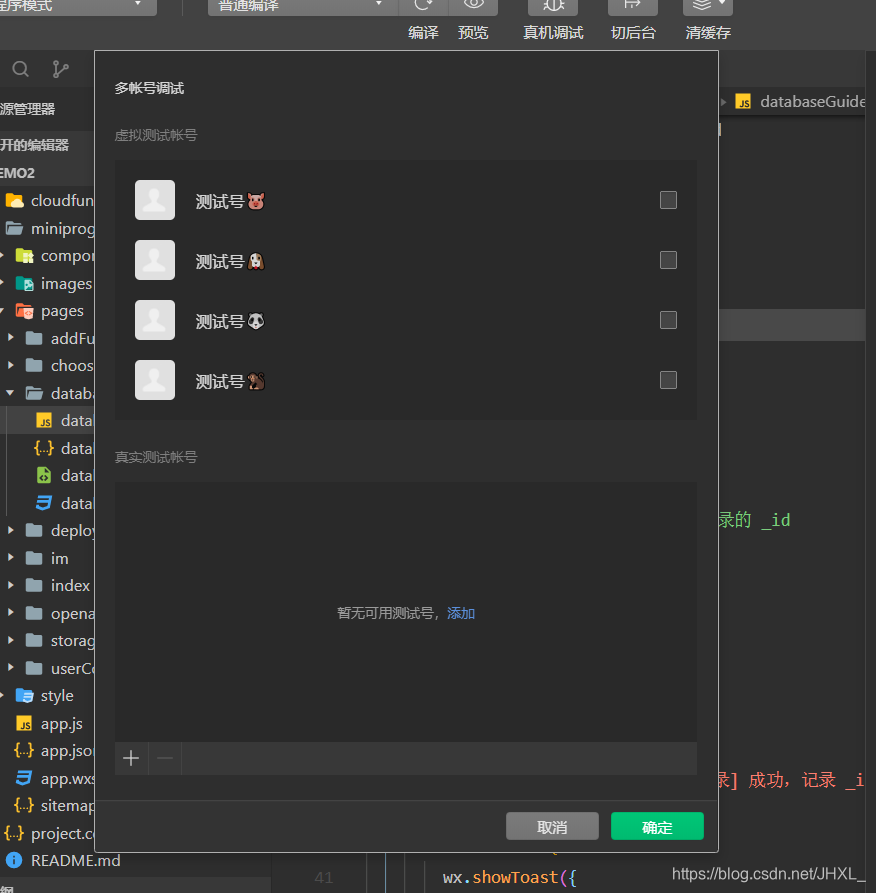The image size is (876, 893).
Task: Open the databaseGuide JSON file in tree
Action: [64, 448]
